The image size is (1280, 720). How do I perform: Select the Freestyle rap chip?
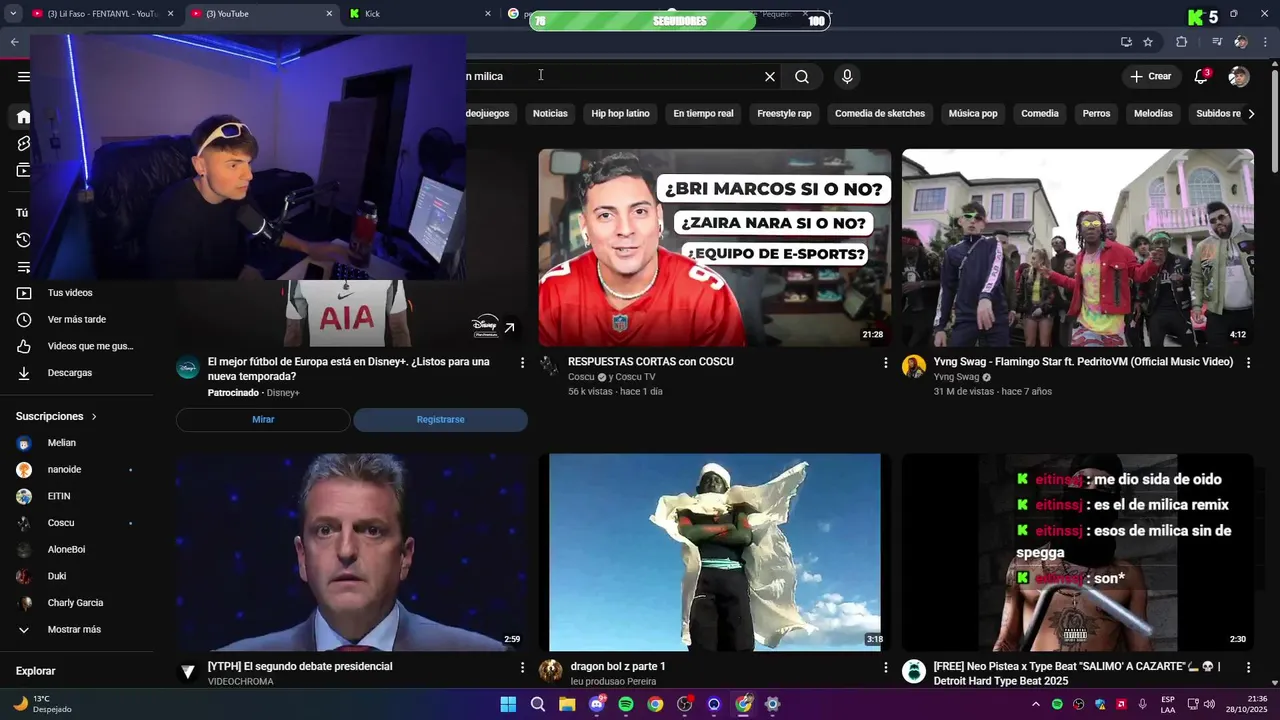tap(784, 114)
